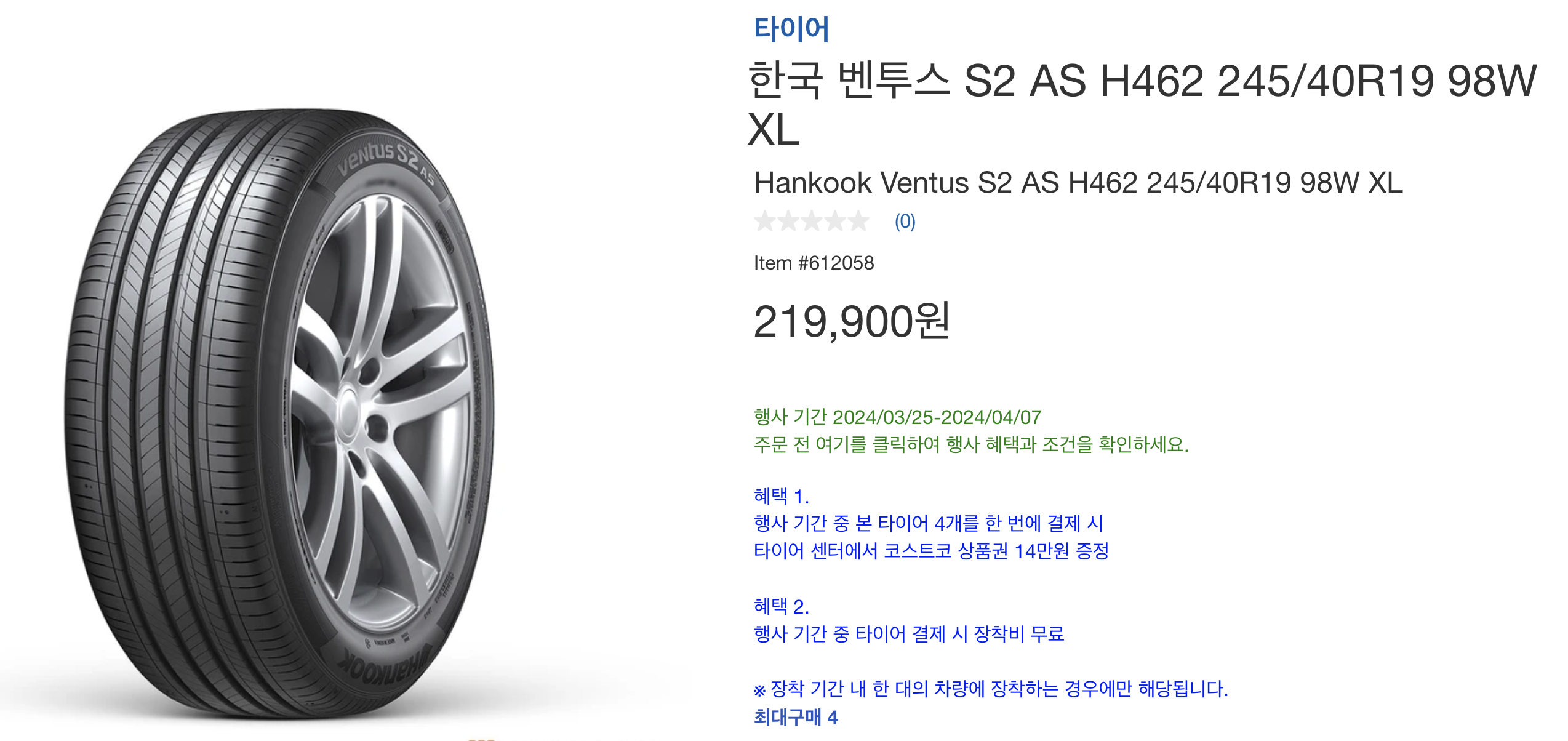Click the 최대구매 4 label

click(796, 718)
